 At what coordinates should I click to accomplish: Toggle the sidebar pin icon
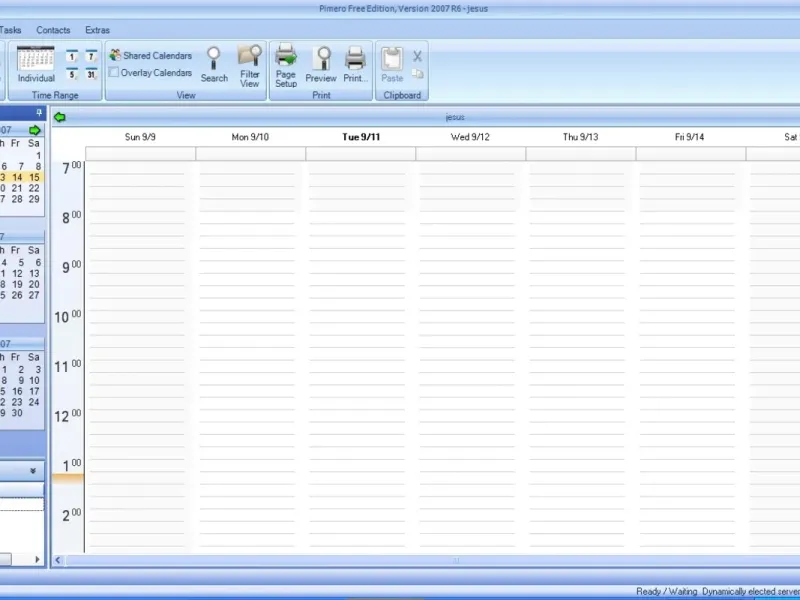tap(39, 113)
